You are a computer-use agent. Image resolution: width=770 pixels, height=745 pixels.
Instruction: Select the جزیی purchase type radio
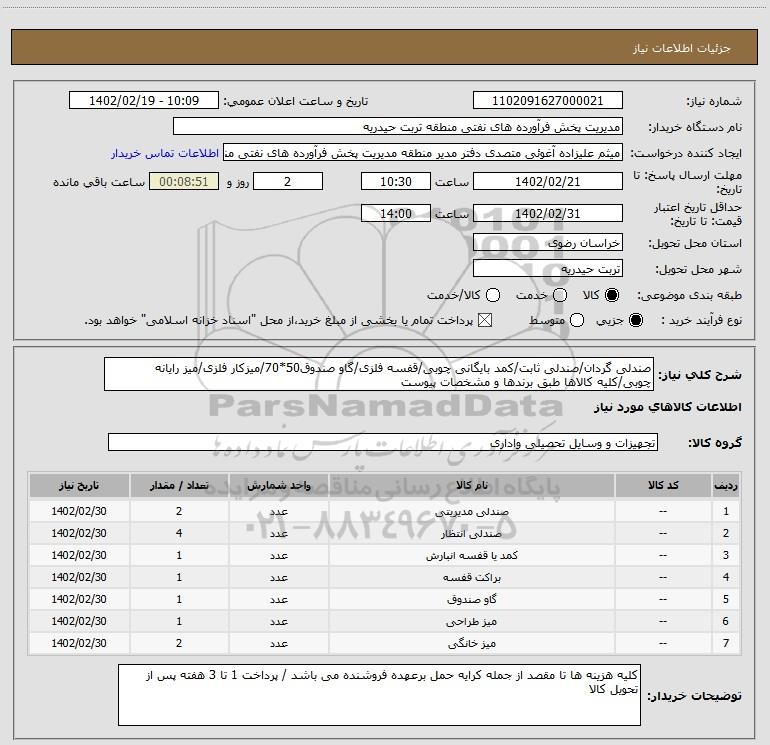pyautogui.click(x=636, y=321)
